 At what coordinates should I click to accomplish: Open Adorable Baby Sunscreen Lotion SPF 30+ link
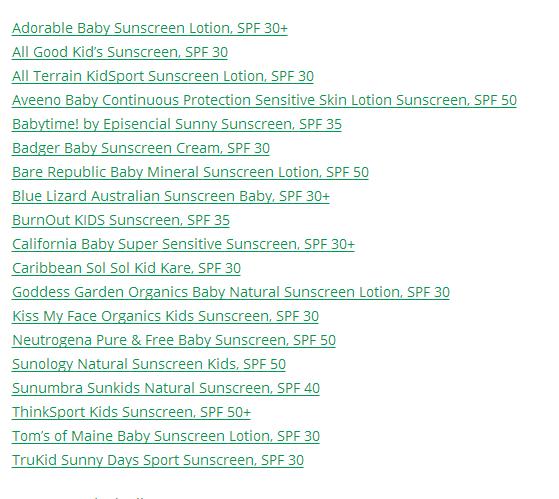click(x=150, y=28)
